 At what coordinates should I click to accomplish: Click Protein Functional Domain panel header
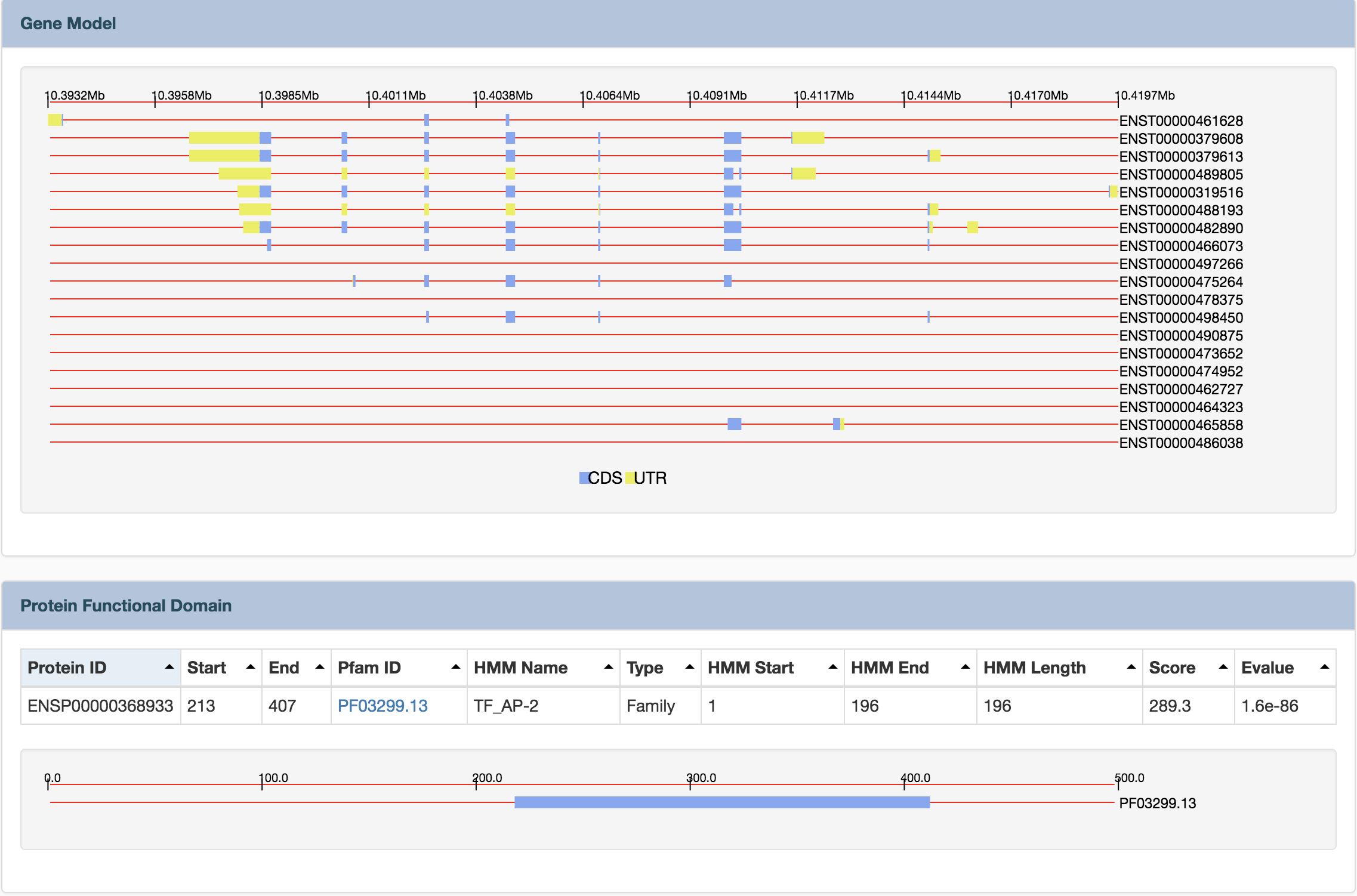[126, 605]
